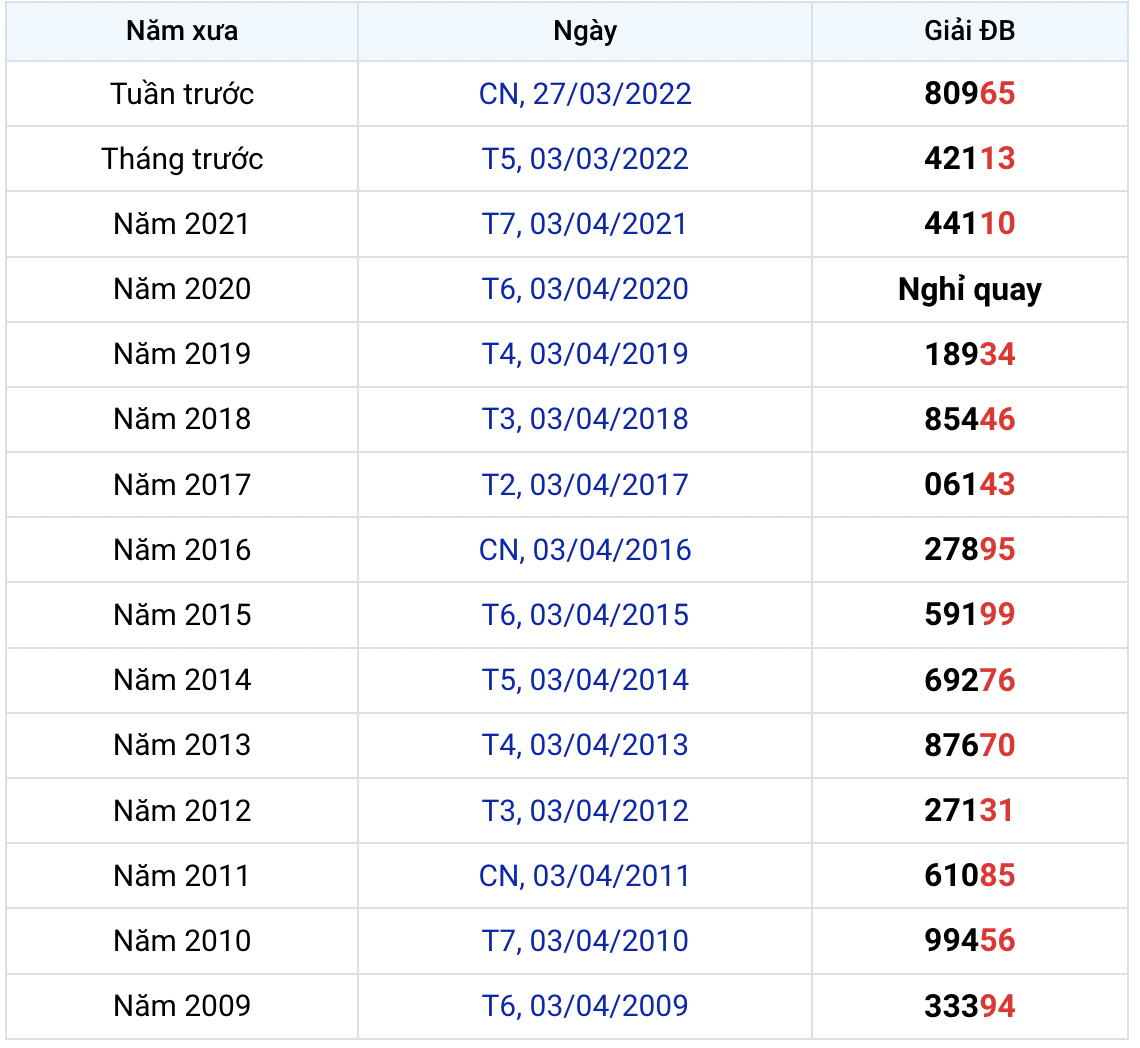Select the CN, 03/04/2016 date link

coord(585,550)
